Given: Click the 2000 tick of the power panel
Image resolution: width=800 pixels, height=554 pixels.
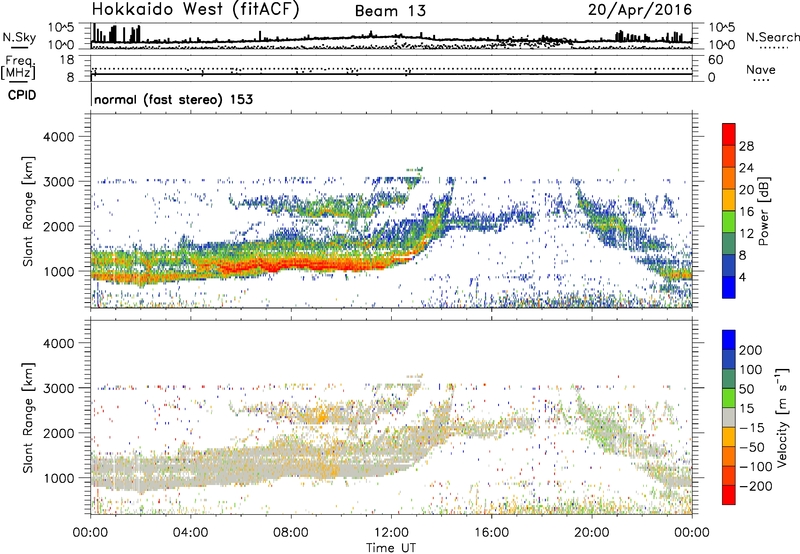Looking at the screenshot, I should pyautogui.click(x=59, y=226).
